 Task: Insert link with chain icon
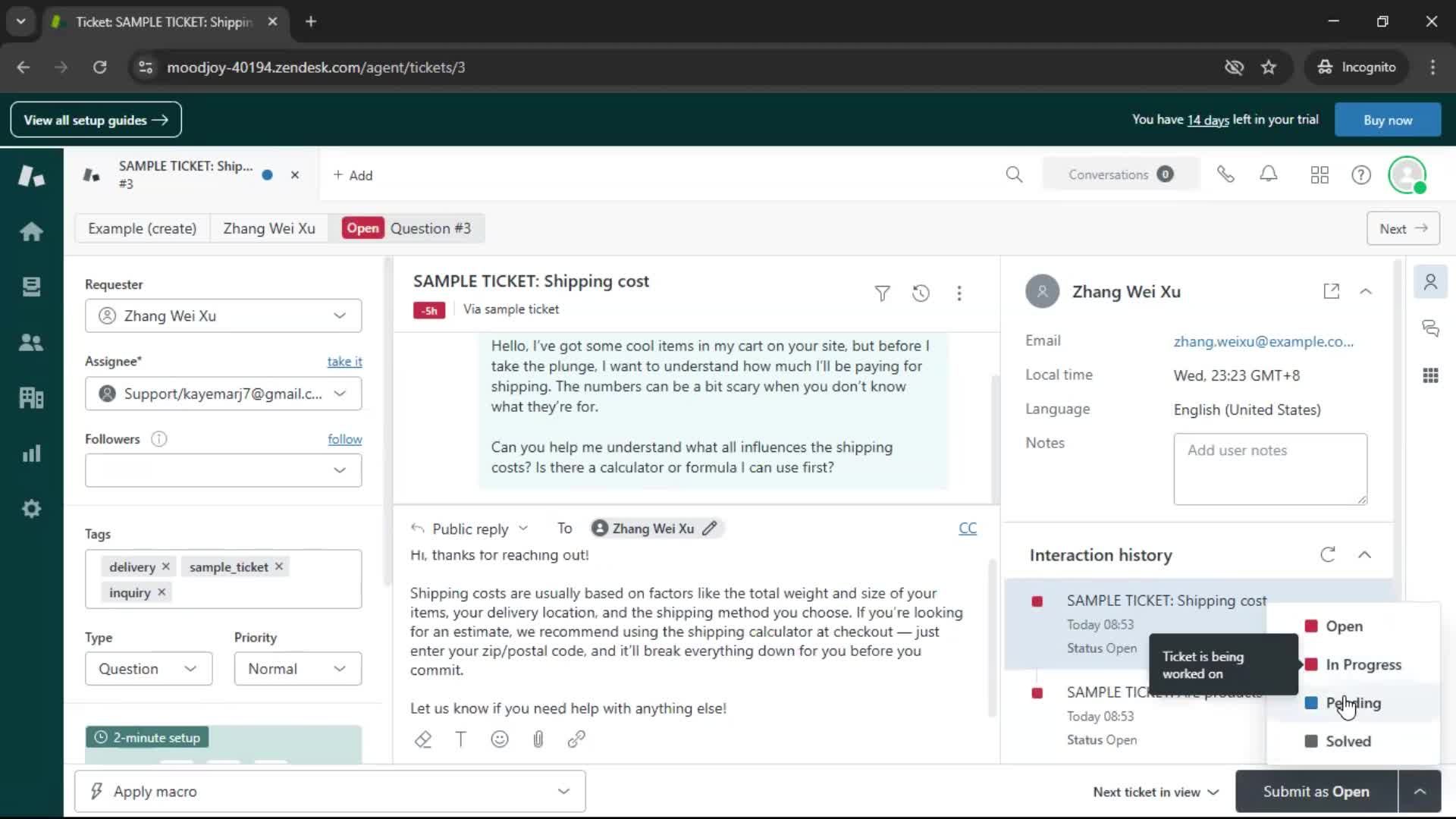click(576, 739)
